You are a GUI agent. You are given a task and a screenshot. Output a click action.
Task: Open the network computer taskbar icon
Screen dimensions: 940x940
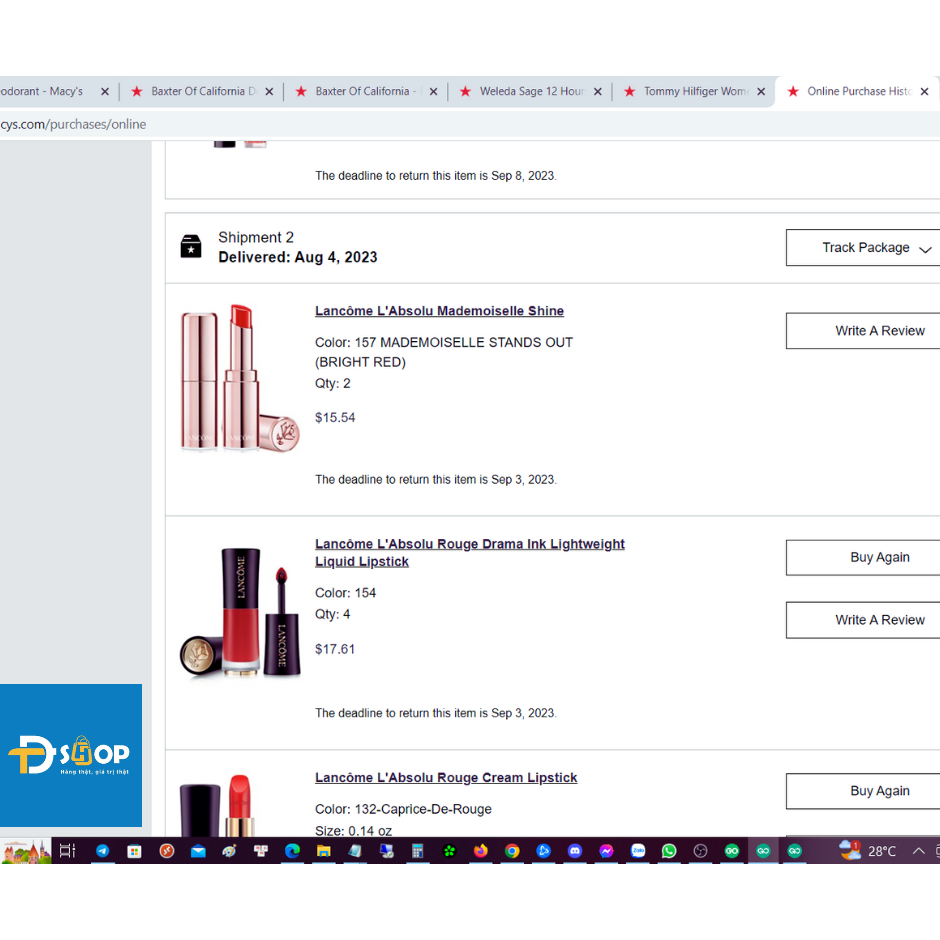[x=387, y=851]
